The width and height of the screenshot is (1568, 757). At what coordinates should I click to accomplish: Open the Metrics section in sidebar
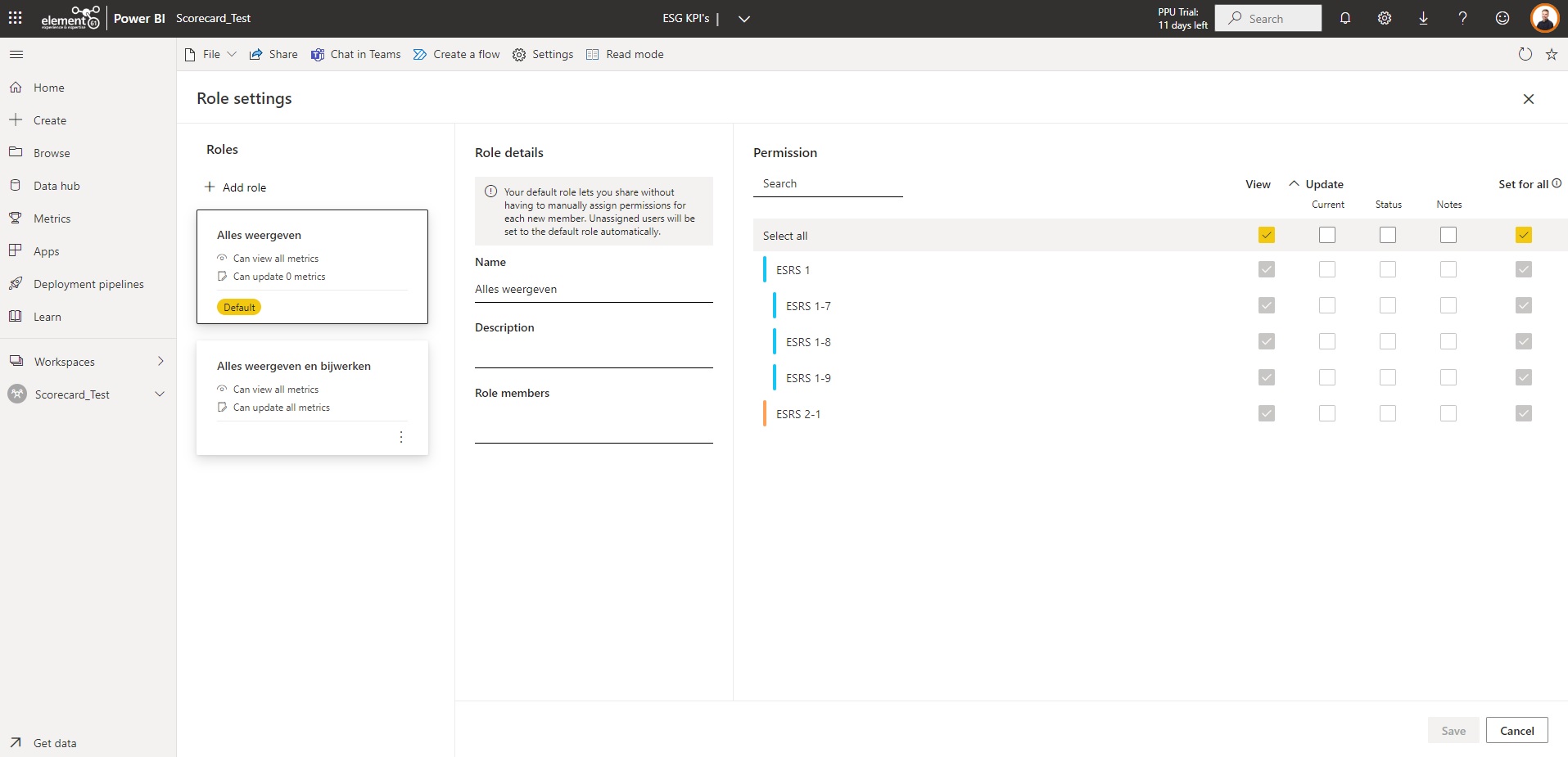tap(51, 218)
